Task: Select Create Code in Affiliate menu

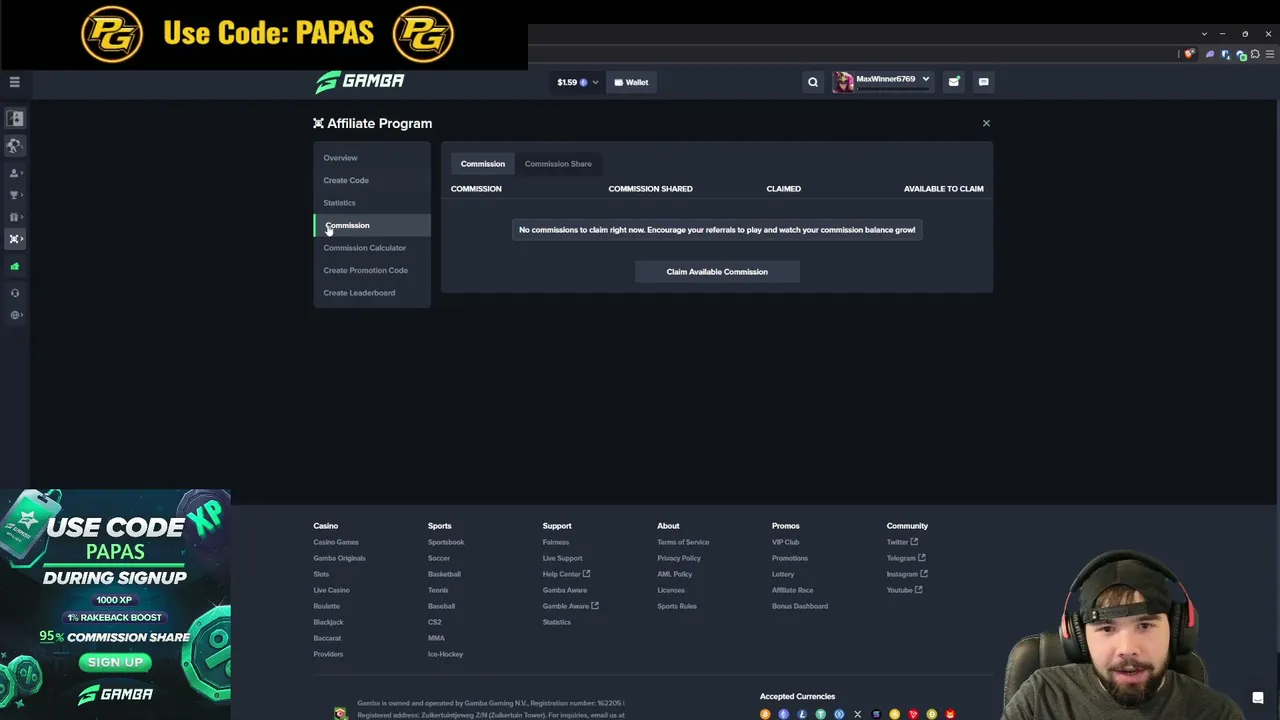Action: (346, 180)
